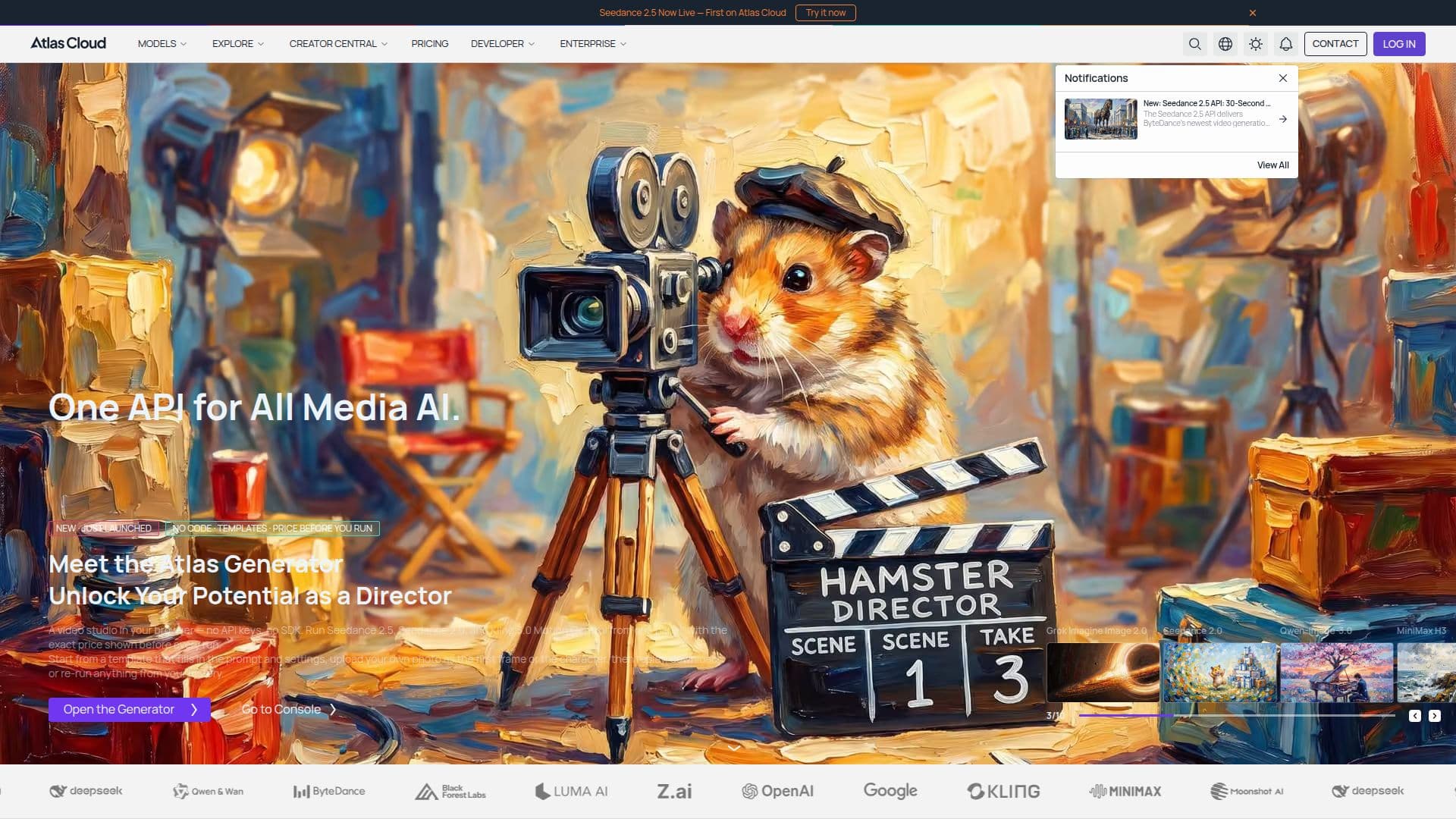This screenshot has width=1456, height=819.
Task: Click the Black Forest Labs logo
Action: (x=450, y=791)
